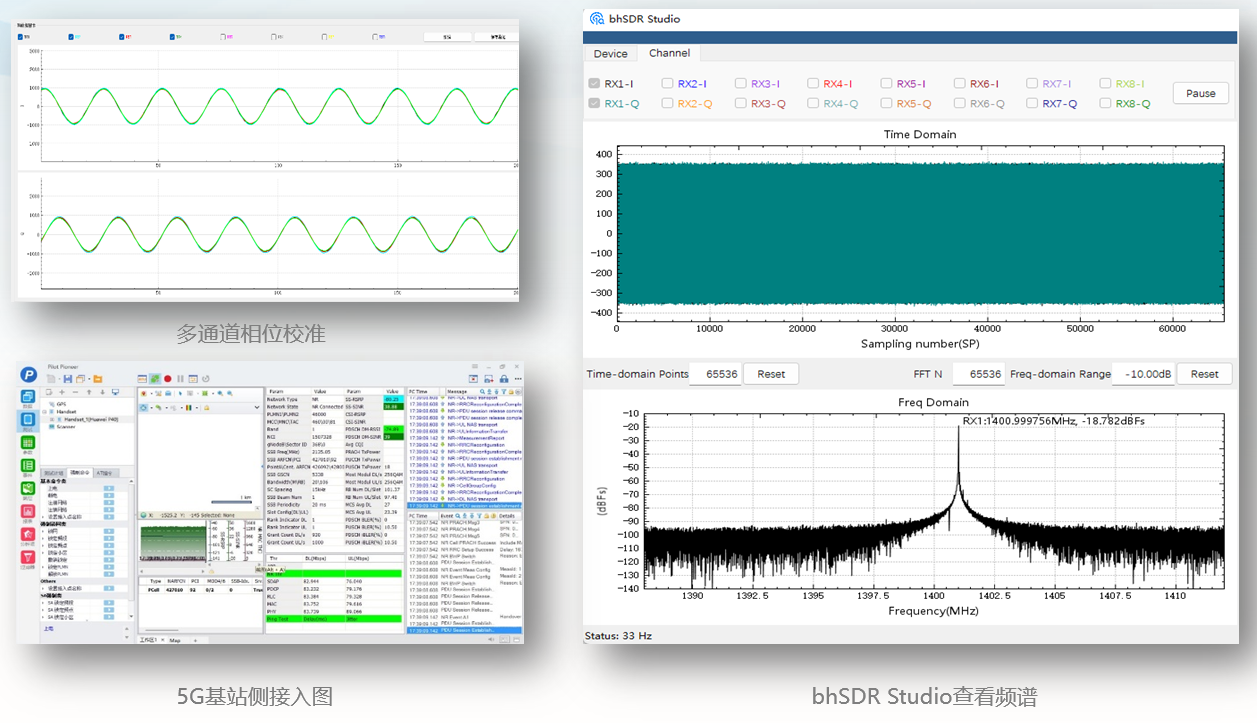Click the down arrow icon above the device tree
This screenshot has width=1257, height=723.
[102, 392]
